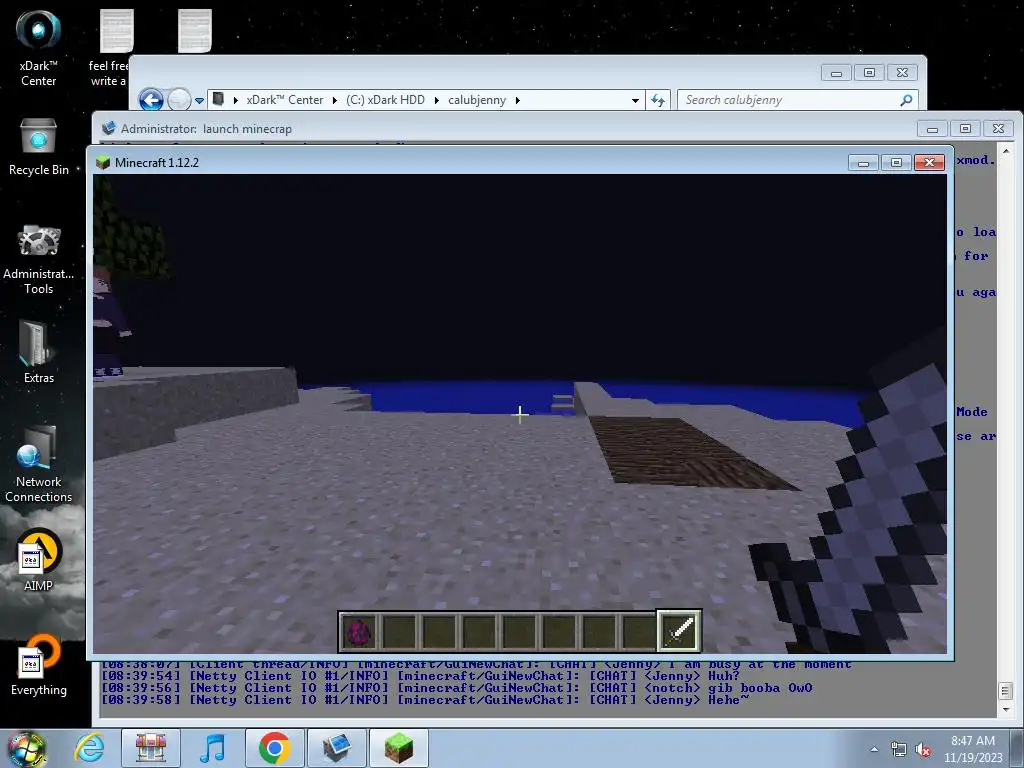The height and width of the screenshot is (768, 1024).
Task: Close the Minecraft 1.12.2 window
Action: coord(929,163)
